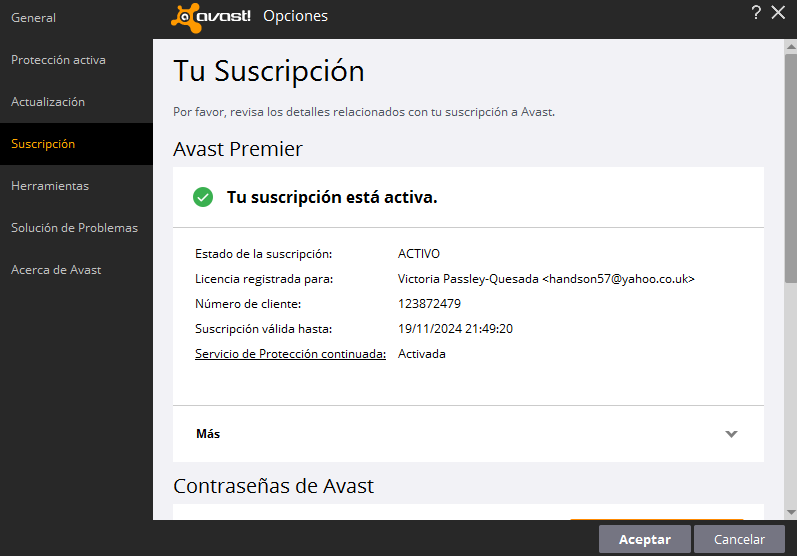Click 'Tu suscripción está activa.' text
The image size is (797, 556).
tap(332, 197)
